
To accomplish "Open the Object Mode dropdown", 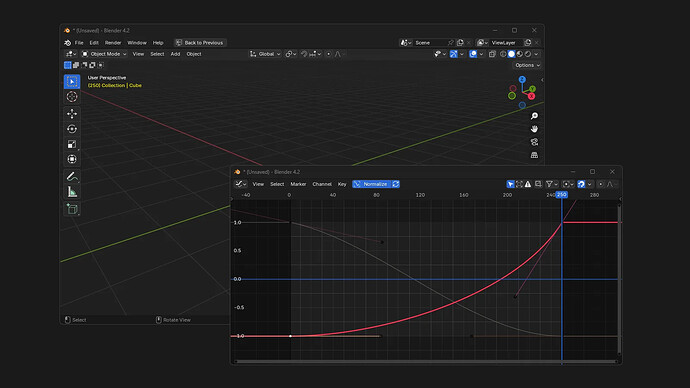I will (104, 54).
